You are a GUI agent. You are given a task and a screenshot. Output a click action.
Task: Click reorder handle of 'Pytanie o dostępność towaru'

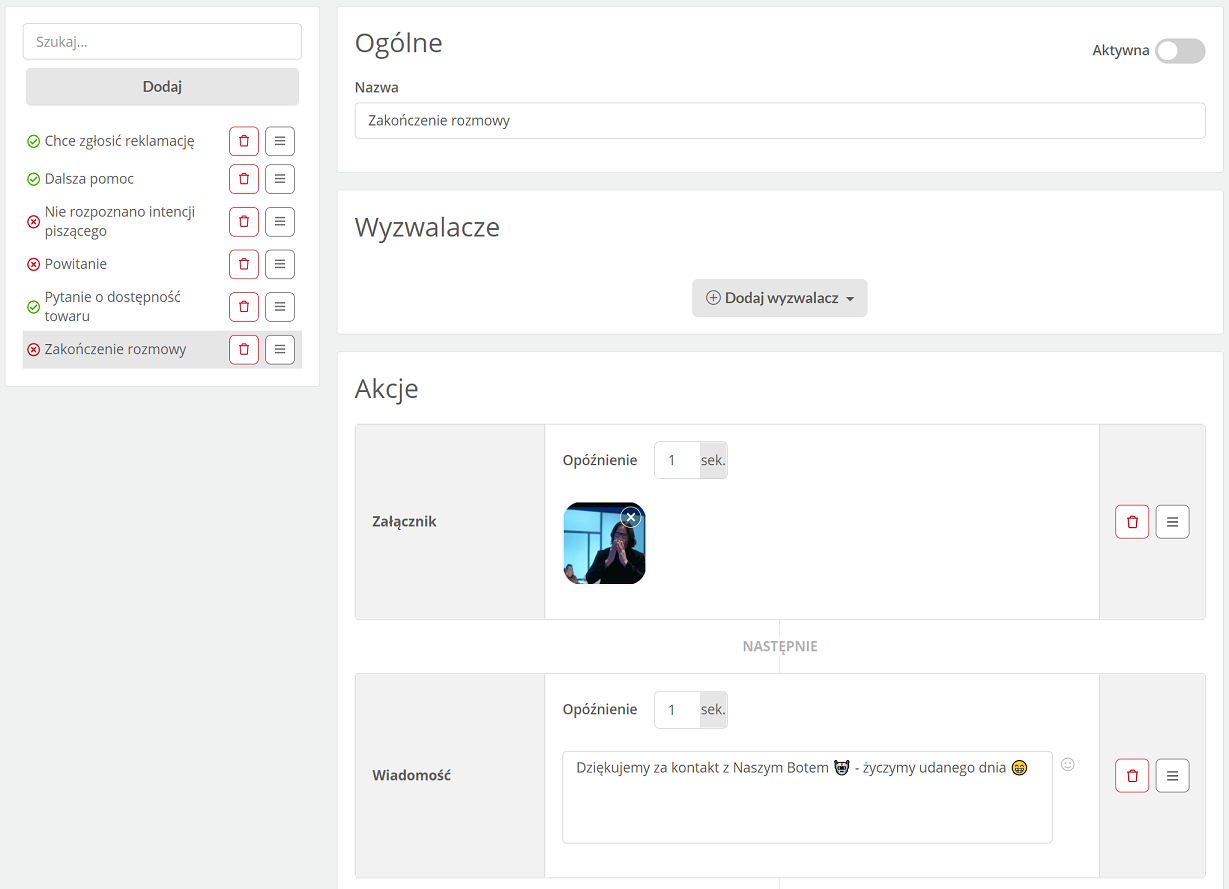280,307
